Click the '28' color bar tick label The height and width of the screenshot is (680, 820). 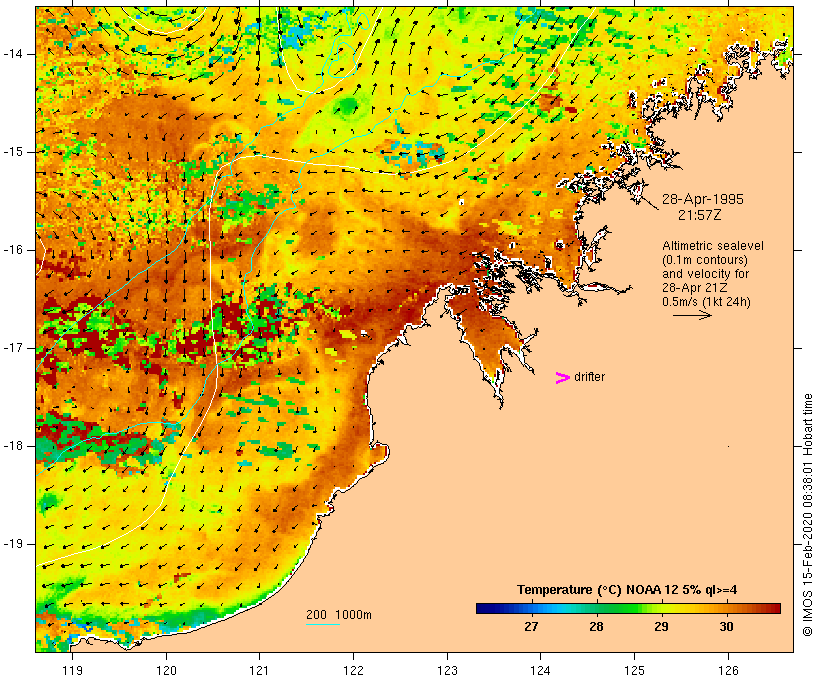pos(596,627)
